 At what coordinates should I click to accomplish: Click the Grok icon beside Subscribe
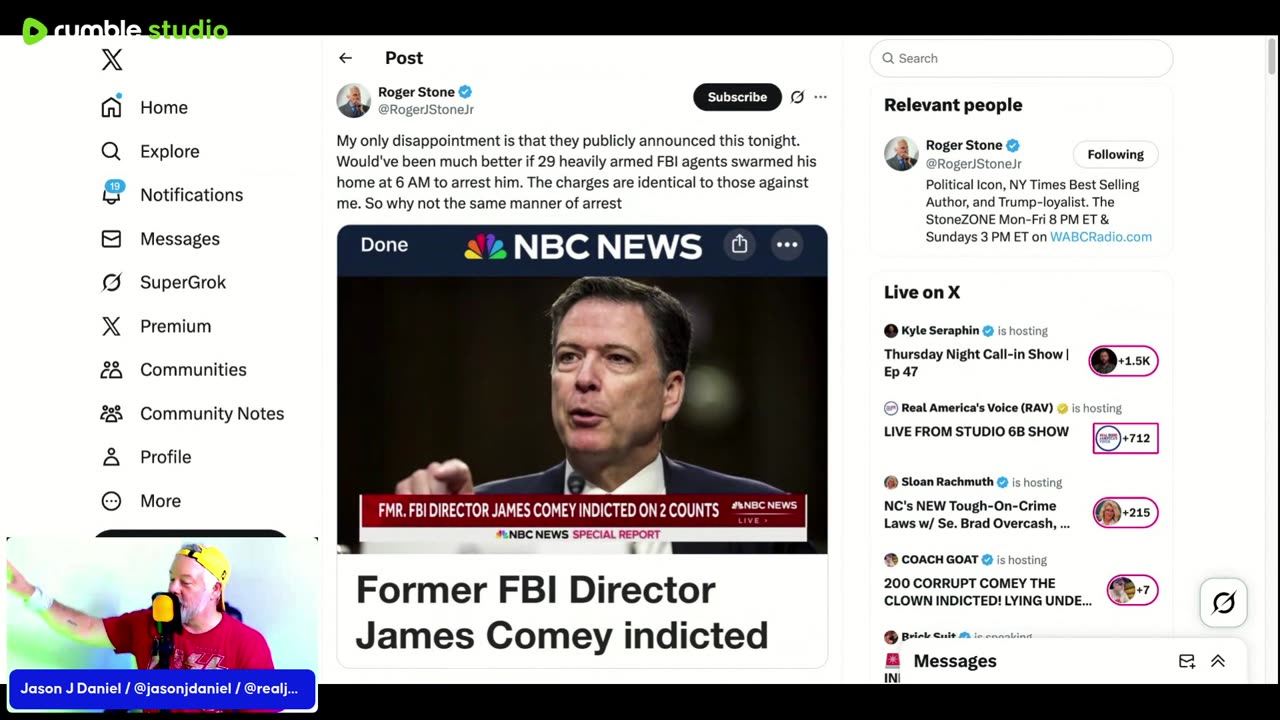[x=797, y=97]
